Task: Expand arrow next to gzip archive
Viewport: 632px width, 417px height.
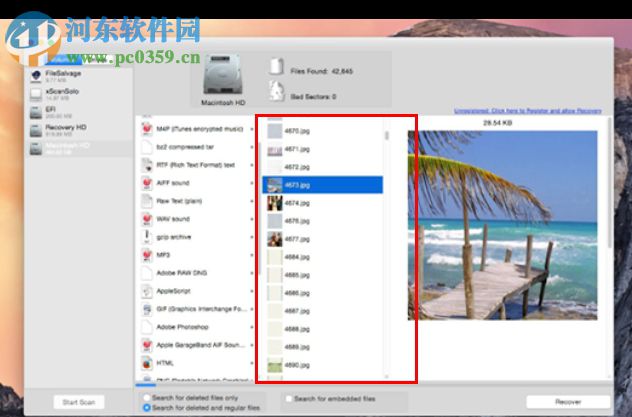Action: (252, 237)
